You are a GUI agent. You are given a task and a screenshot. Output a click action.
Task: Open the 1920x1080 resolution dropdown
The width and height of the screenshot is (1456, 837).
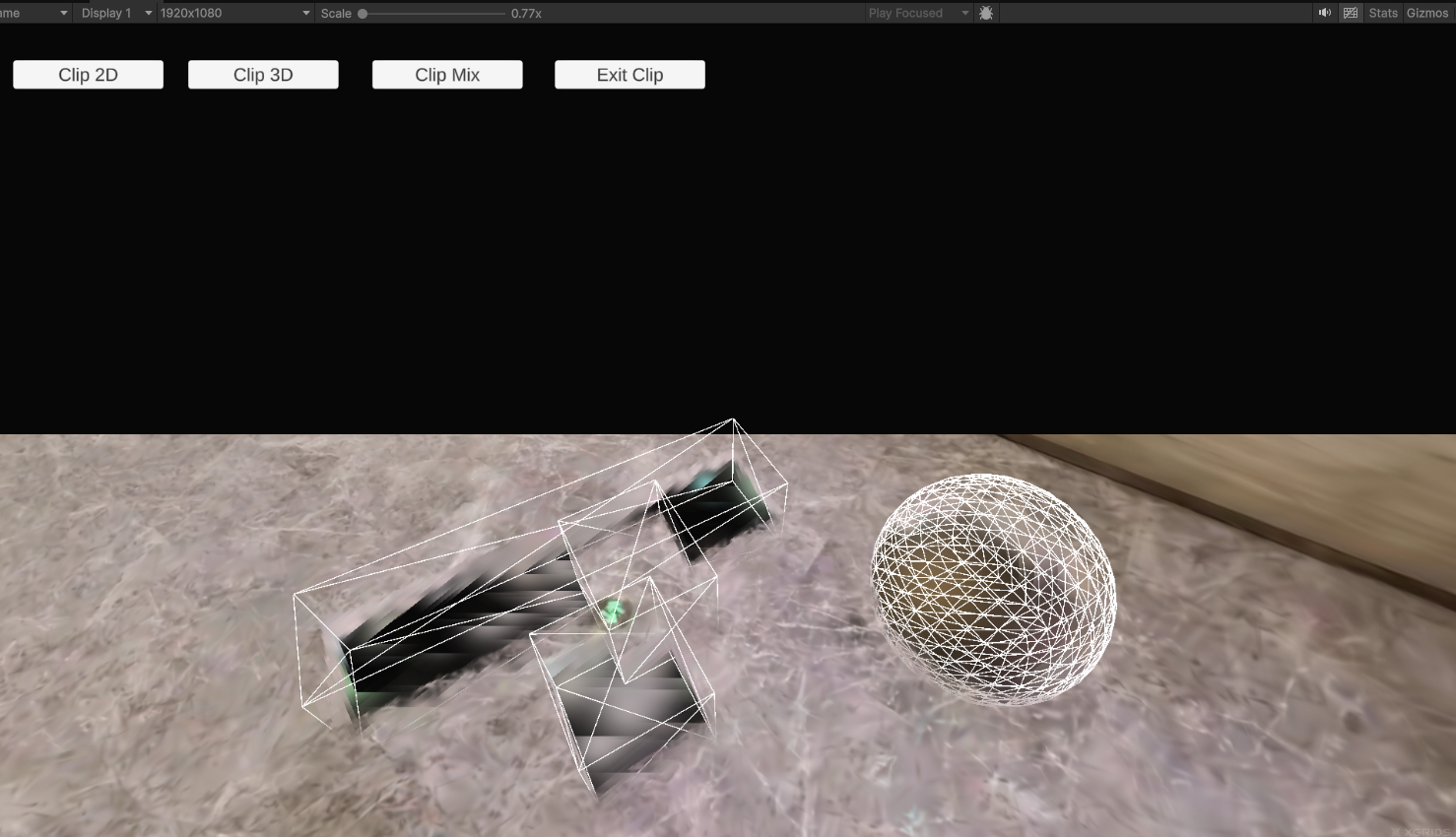click(234, 13)
